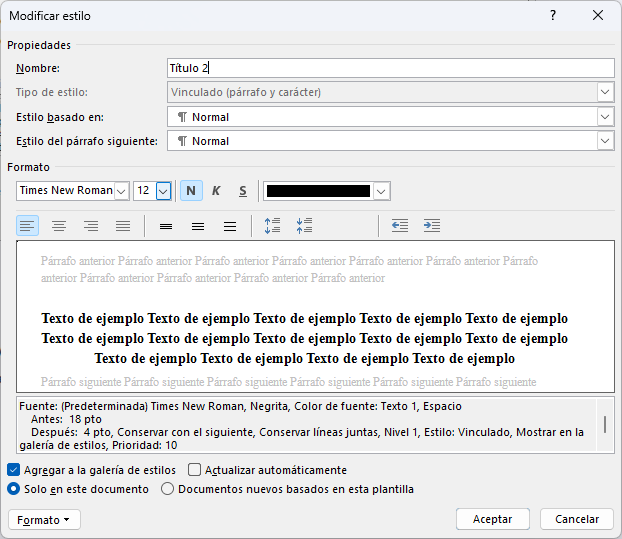Enable 'Actualizar automáticamente' checkbox
The width and height of the screenshot is (622, 539).
[196, 470]
